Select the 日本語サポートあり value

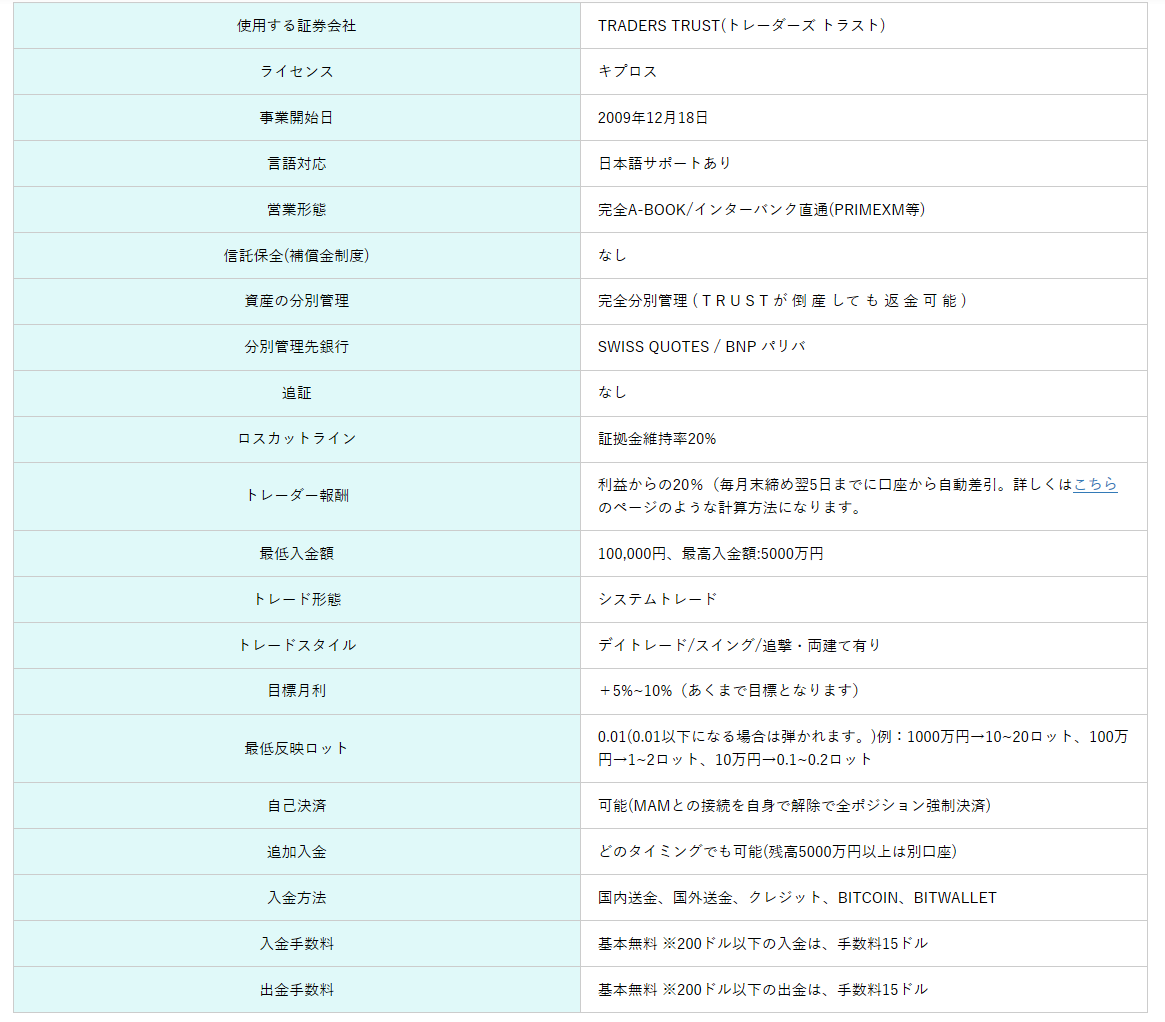pos(664,163)
